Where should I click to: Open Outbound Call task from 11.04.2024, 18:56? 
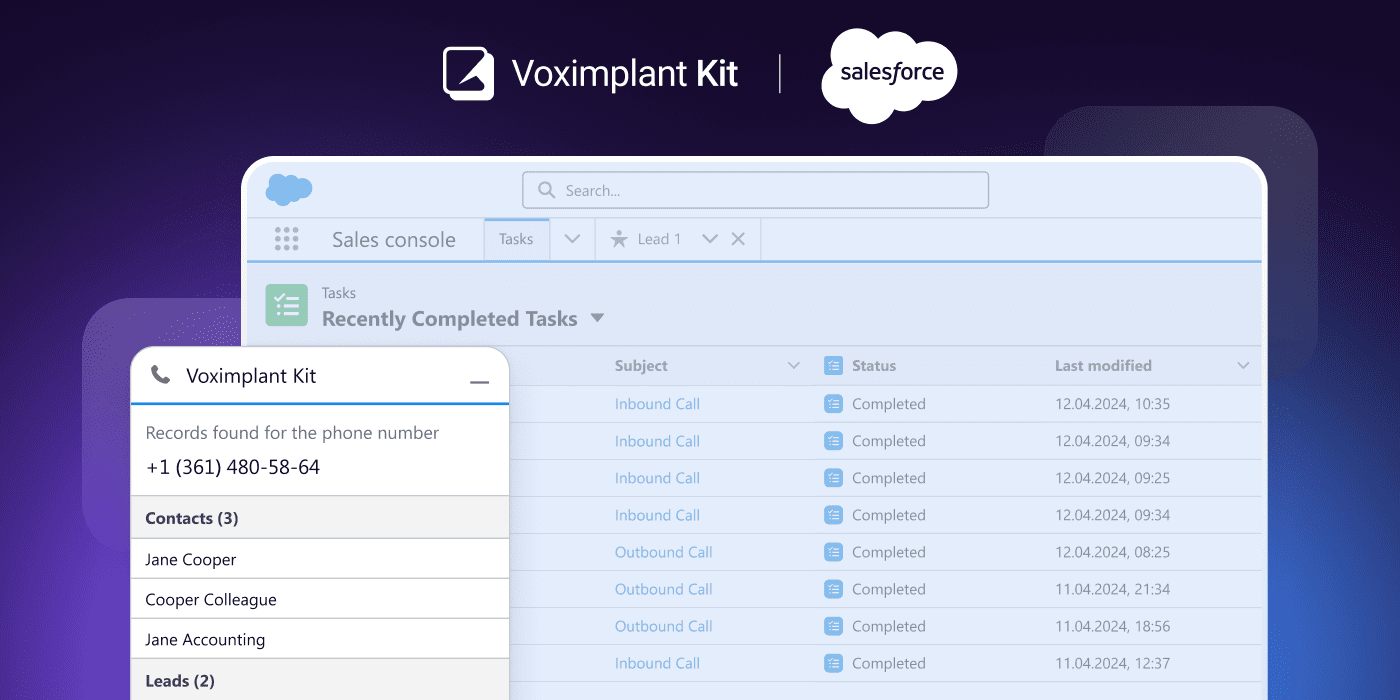664,626
